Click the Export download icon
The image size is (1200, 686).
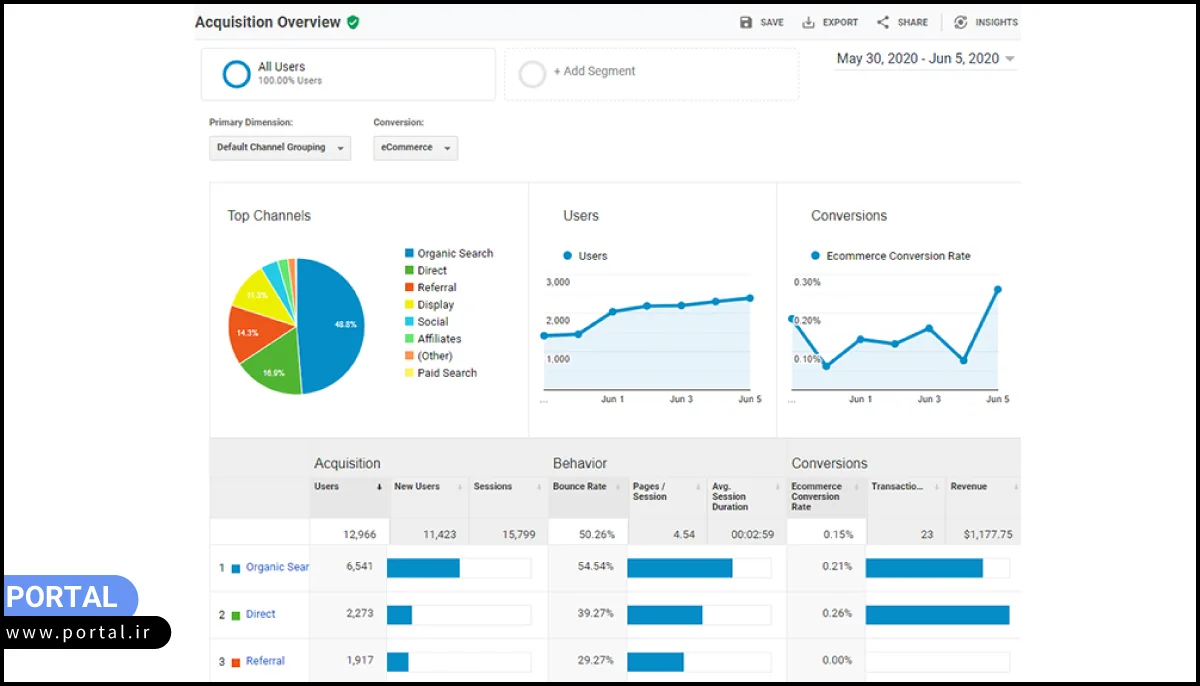pyautogui.click(x=809, y=22)
